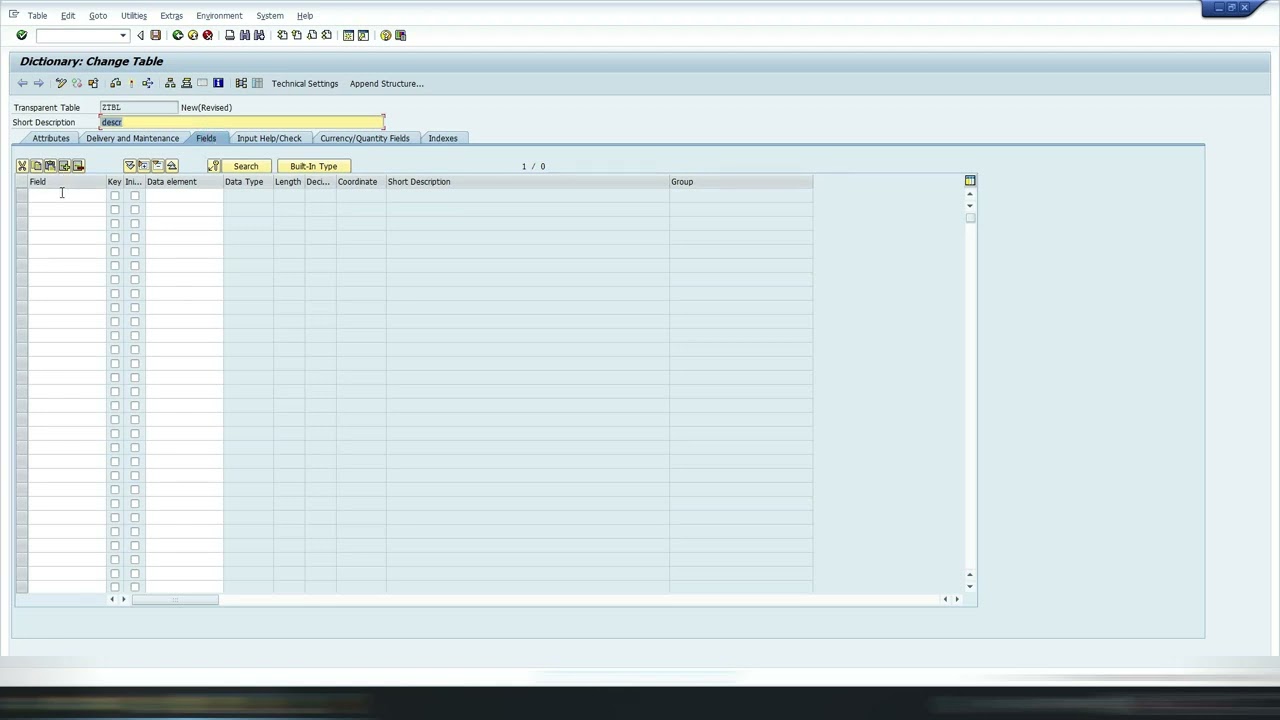This screenshot has height=720, width=1280.
Task: Open the SAP window menu icon at top-left
Action: pyautogui.click(x=14, y=14)
